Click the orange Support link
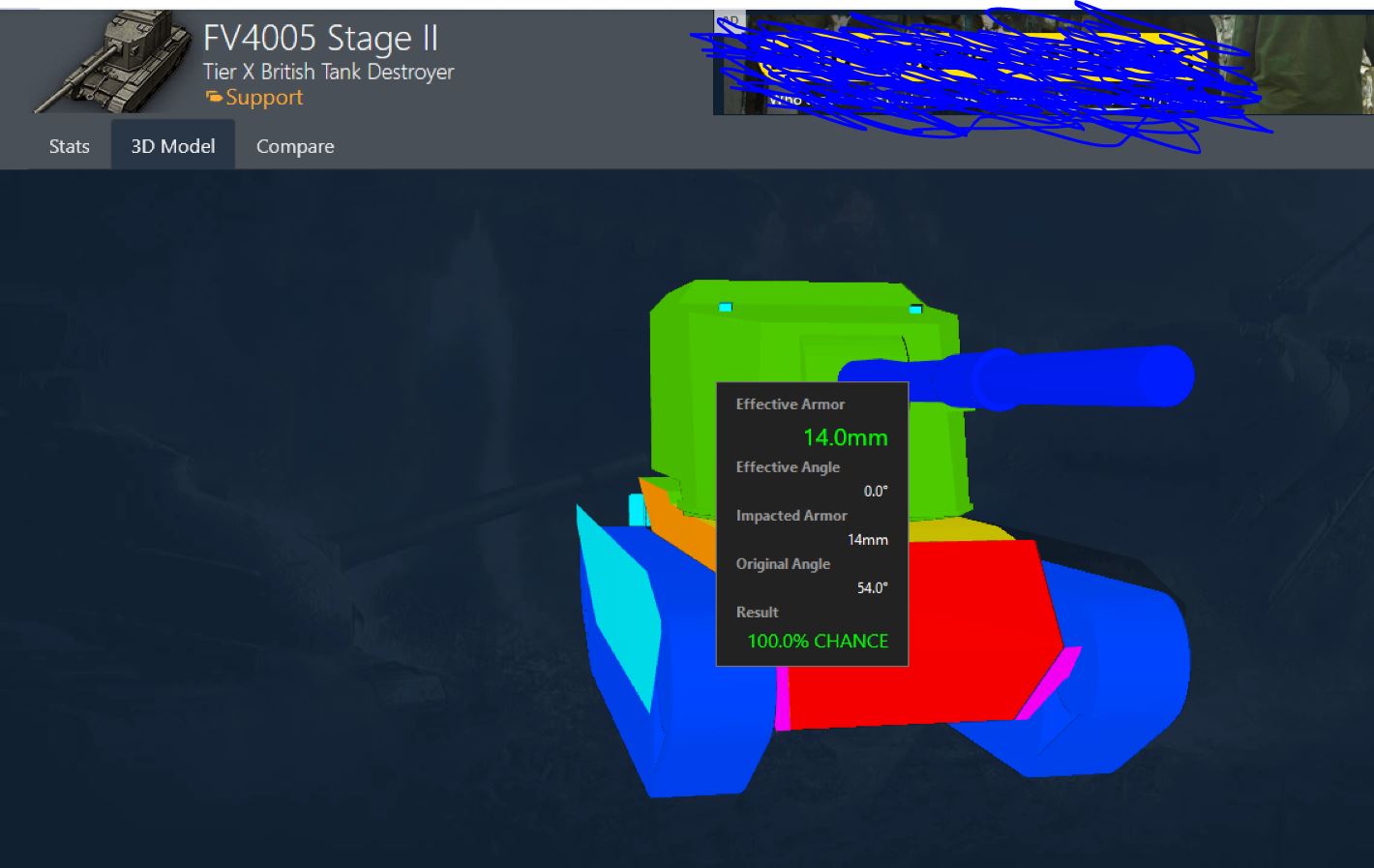The height and width of the screenshot is (868, 1374). pyautogui.click(x=254, y=98)
